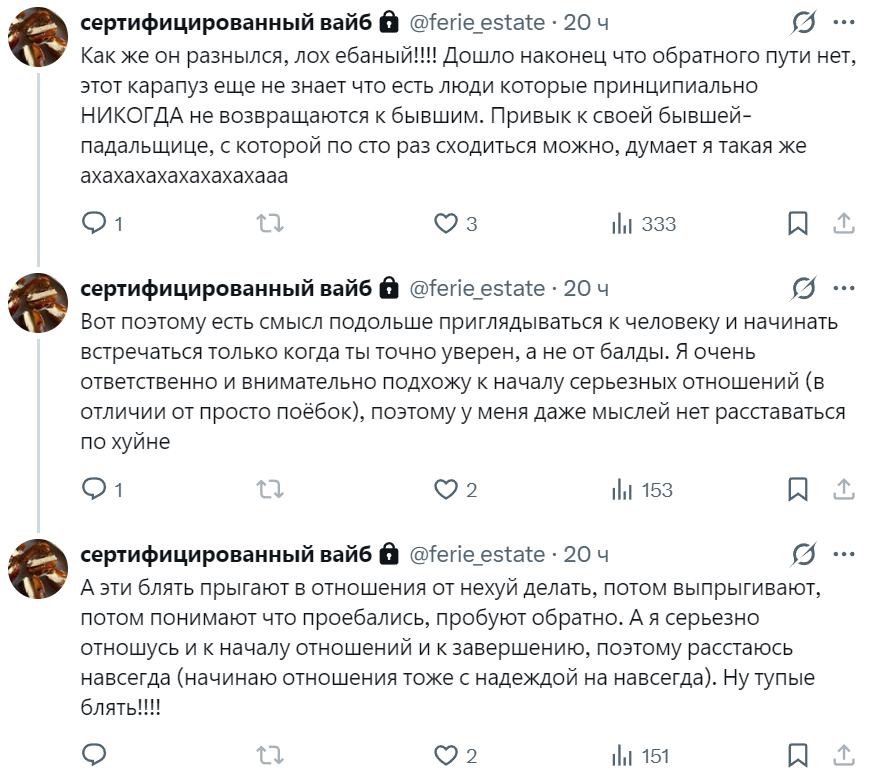Click the "20 ч" timestamp of the last tweet
Image resolution: width=875 pixels, height=782 pixels.
tap(586, 555)
